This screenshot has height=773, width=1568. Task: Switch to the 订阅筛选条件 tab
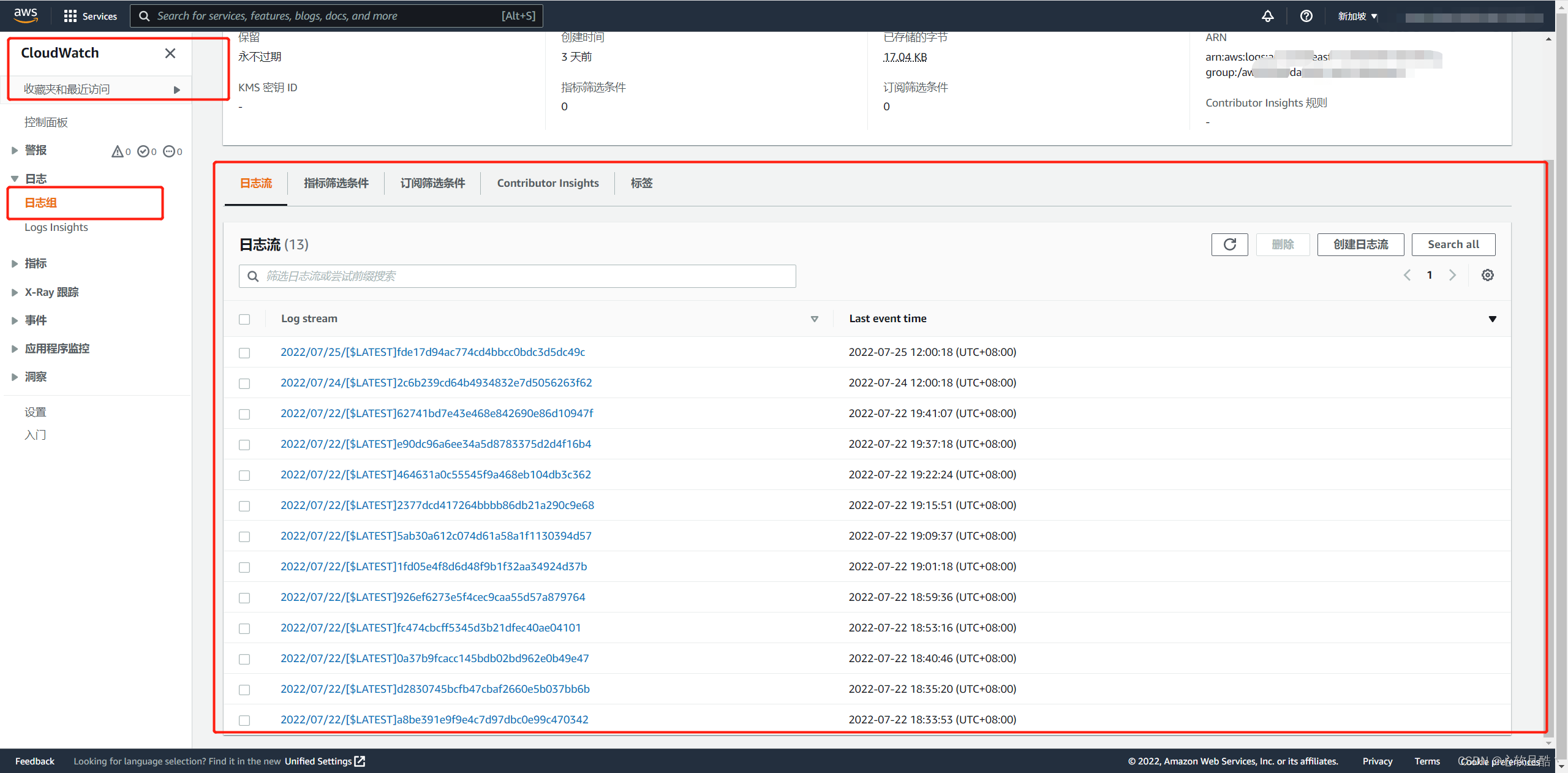click(432, 183)
